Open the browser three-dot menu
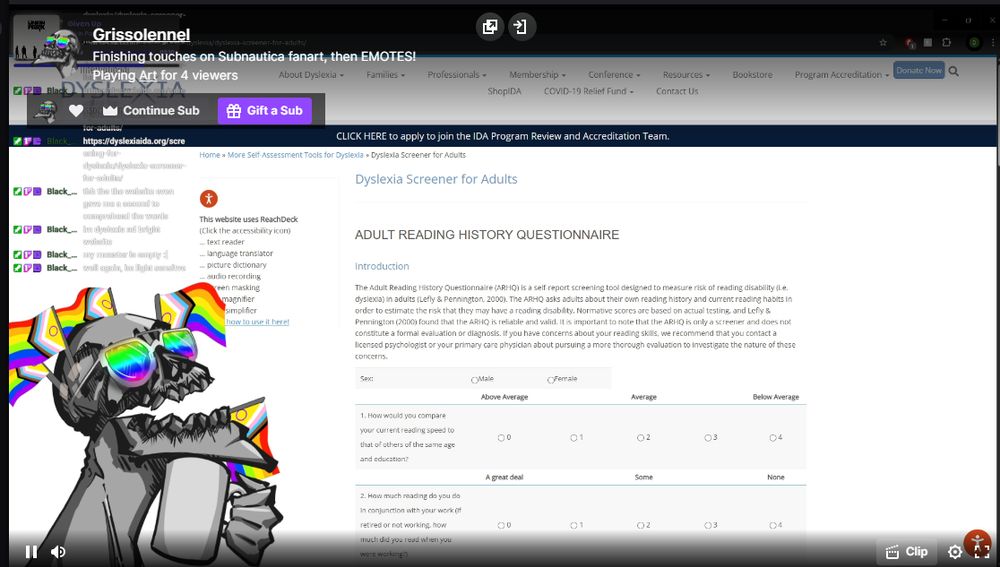 (x=993, y=43)
